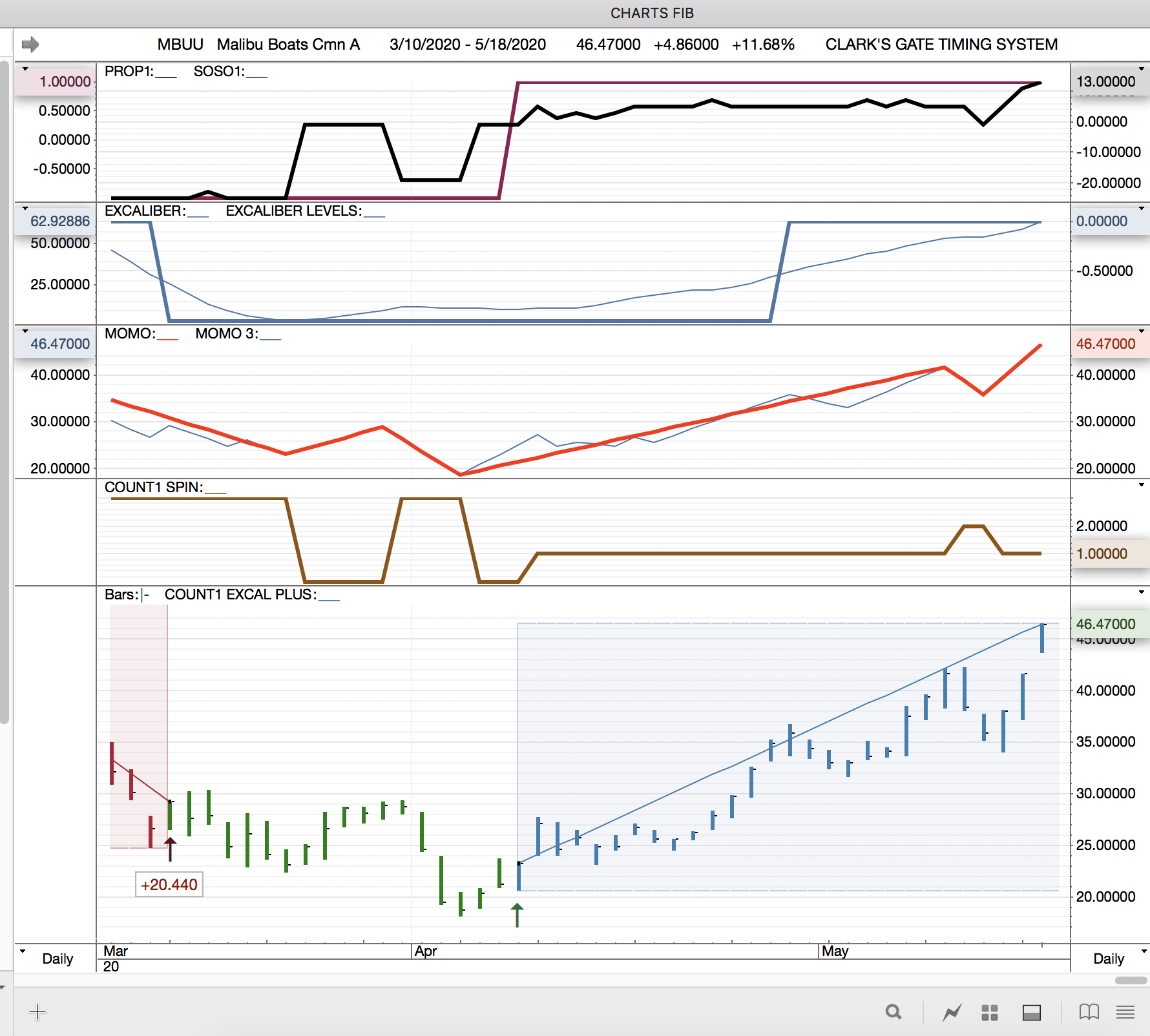The image size is (1150, 1036).
Task: Click the Apr month label on time axis
Action: coord(426,951)
